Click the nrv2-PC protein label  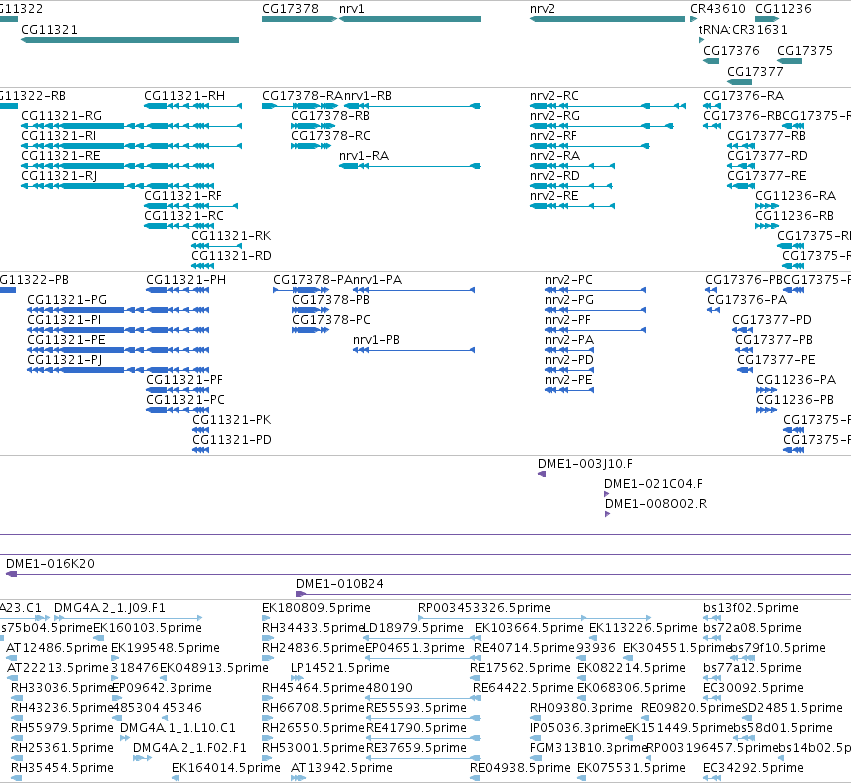569,280
